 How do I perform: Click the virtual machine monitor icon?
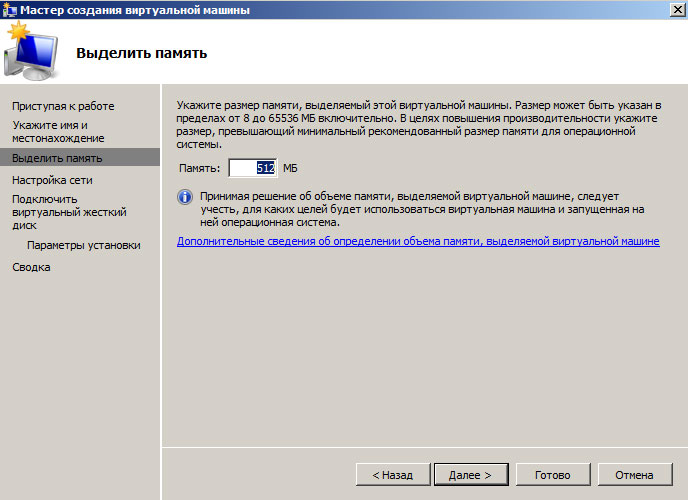coord(31,51)
